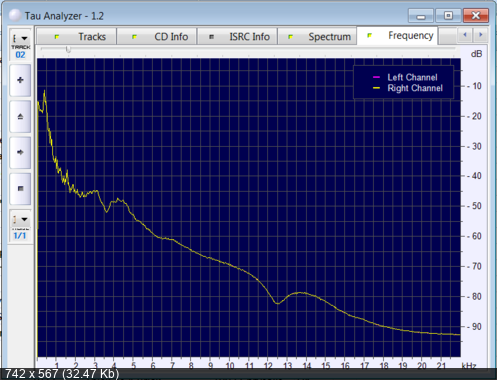Open the ISRC Info tab
This screenshot has width=497, height=380.
click(237, 36)
